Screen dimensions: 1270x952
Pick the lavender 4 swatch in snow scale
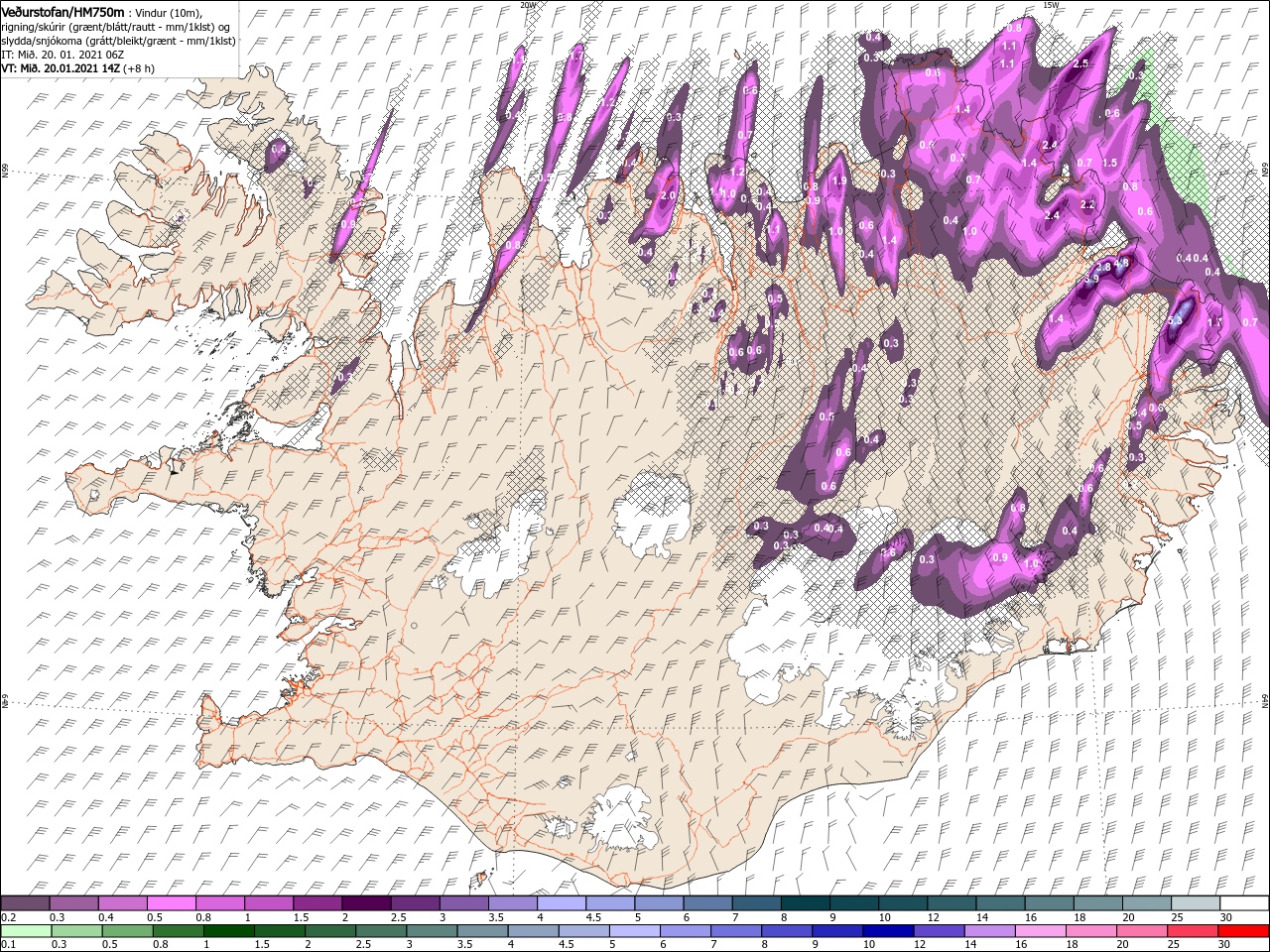click(561, 902)
